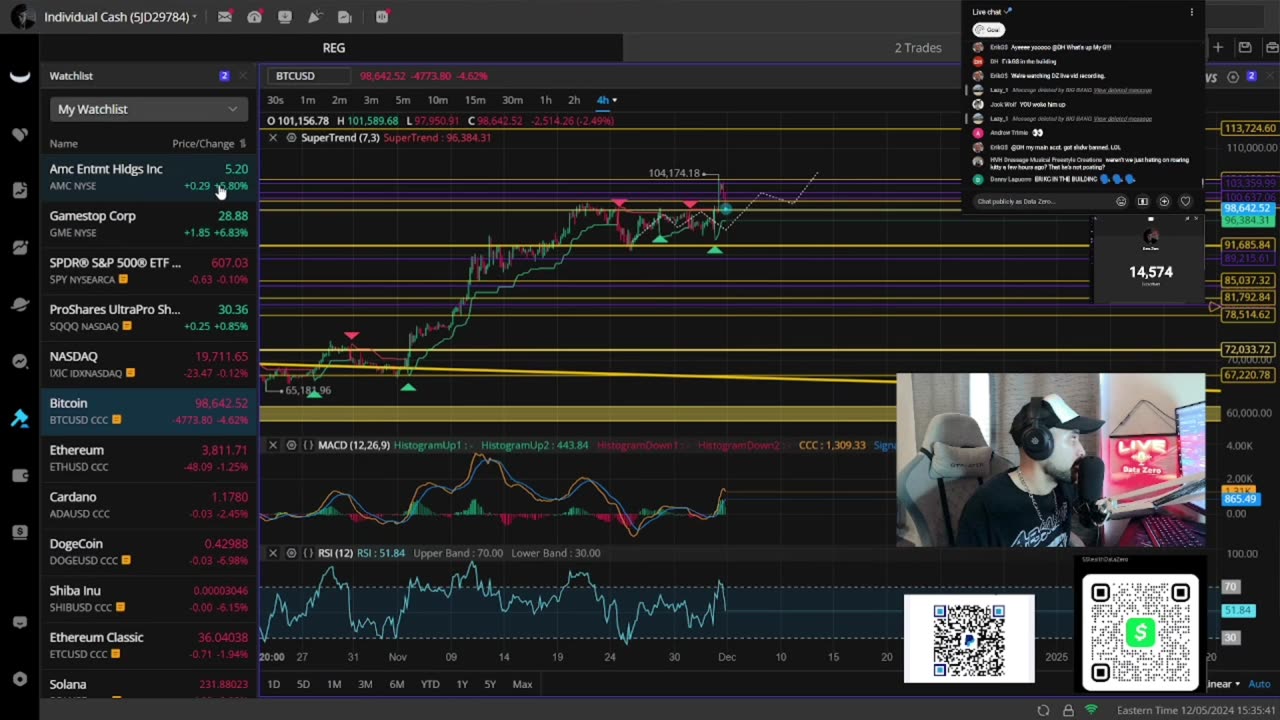This screenshot has height=720, width=1280.
Task: Toggle Auto scale on the chart
Action: [x=1258, y=684]
